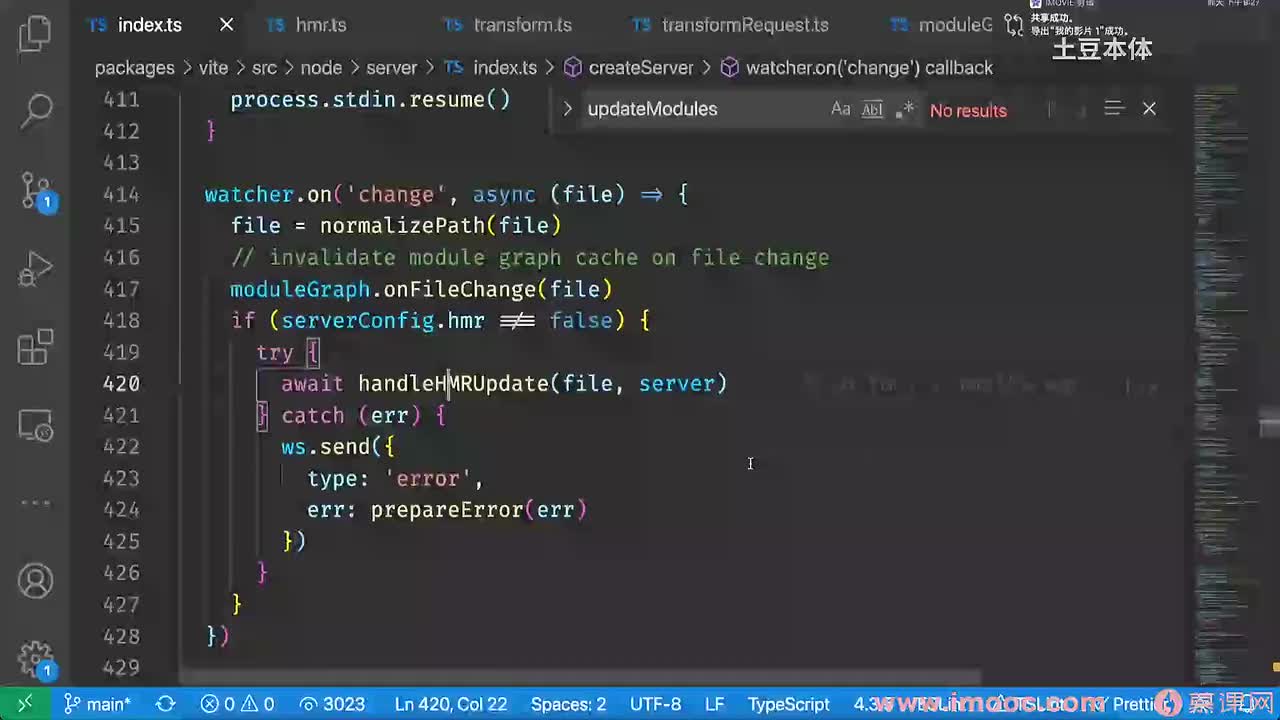Click handleHMRUpdate in the code
The height and width of the screenshot is (720, 1280).
(x=453, y=384)
